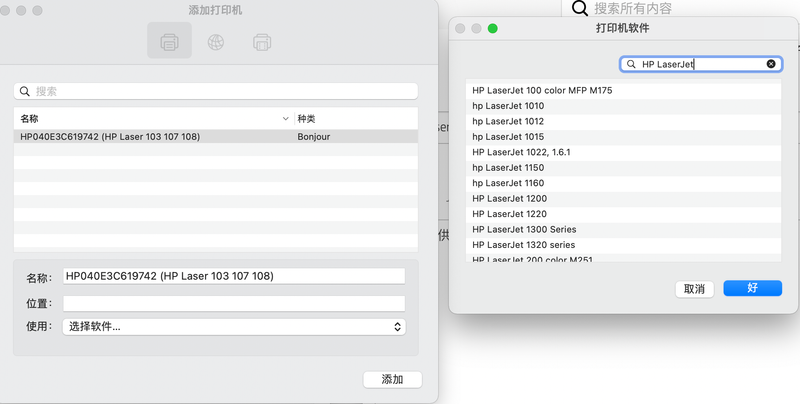Sort printers by the Name column header
800x404 pixels.
tap(150, 118)
